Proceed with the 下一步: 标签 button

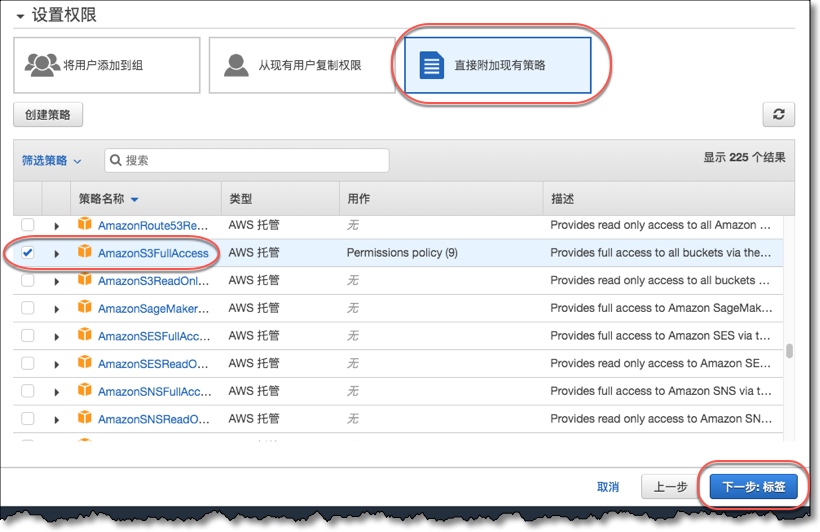[x=754, y=487]
